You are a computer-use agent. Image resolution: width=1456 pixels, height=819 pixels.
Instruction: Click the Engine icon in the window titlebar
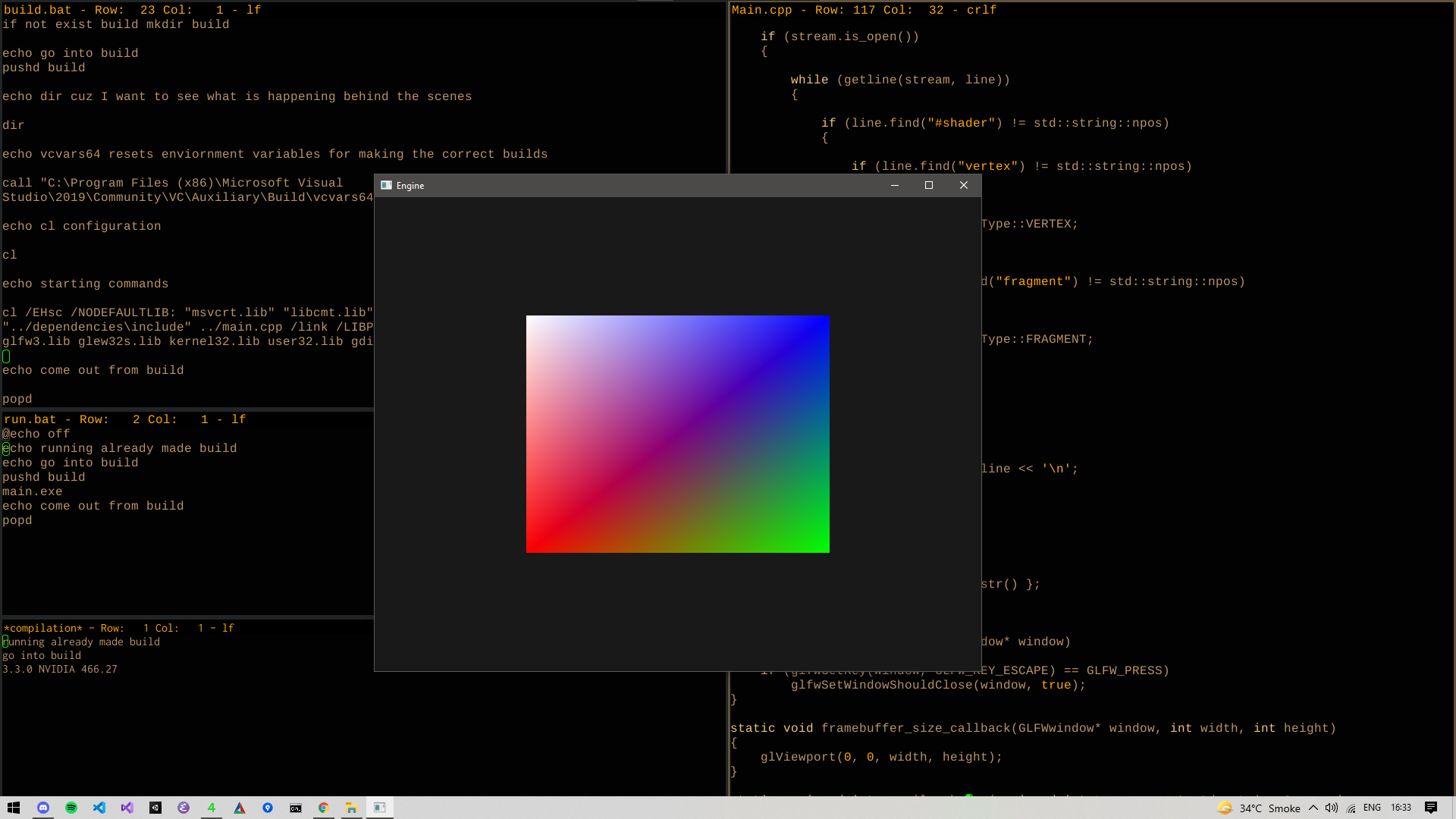click(386, 185)
